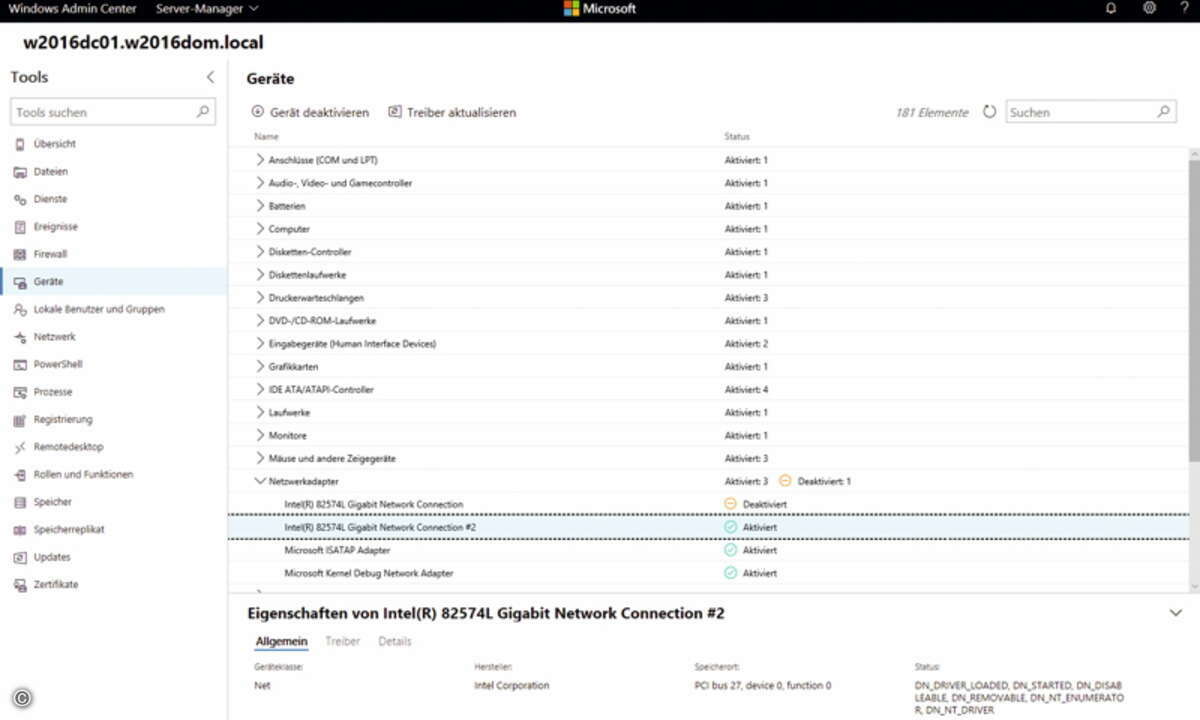Click Gerät deaktivieren
Image resolution: width=1200 pixels, height=720 pixels.
point(310,113)
